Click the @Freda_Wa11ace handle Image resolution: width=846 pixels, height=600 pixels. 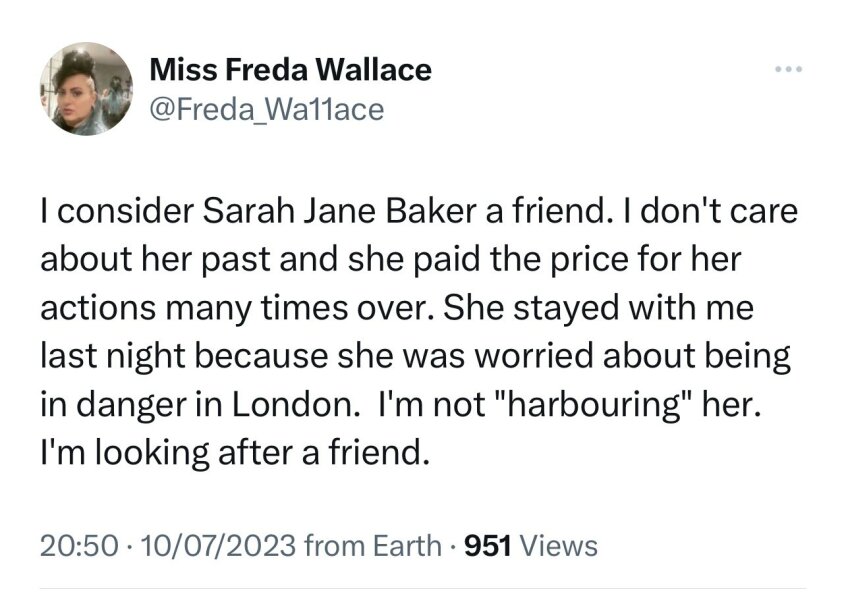[266, 108]
